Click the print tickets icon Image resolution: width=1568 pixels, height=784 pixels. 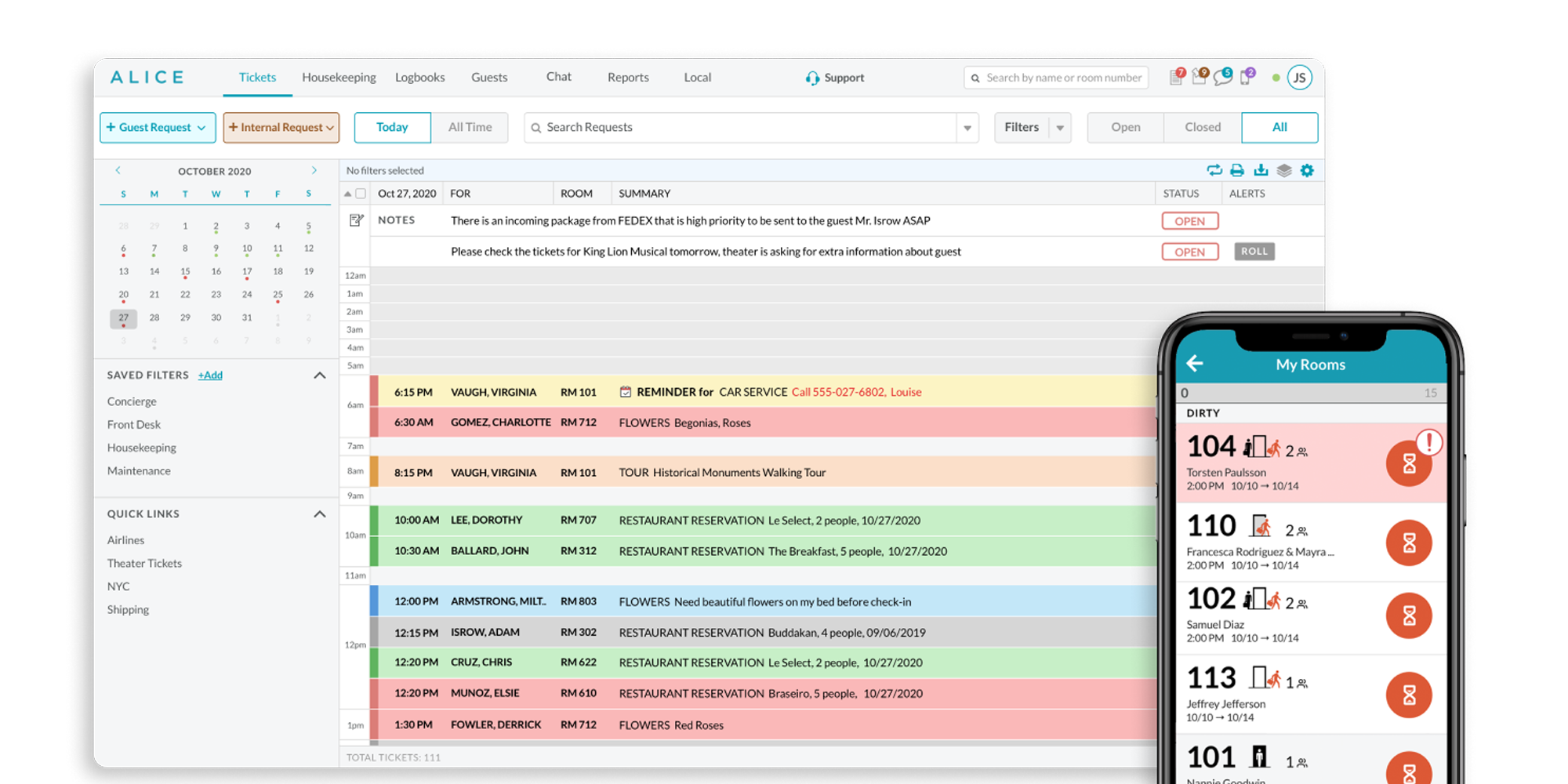[x=1237, y=171]
